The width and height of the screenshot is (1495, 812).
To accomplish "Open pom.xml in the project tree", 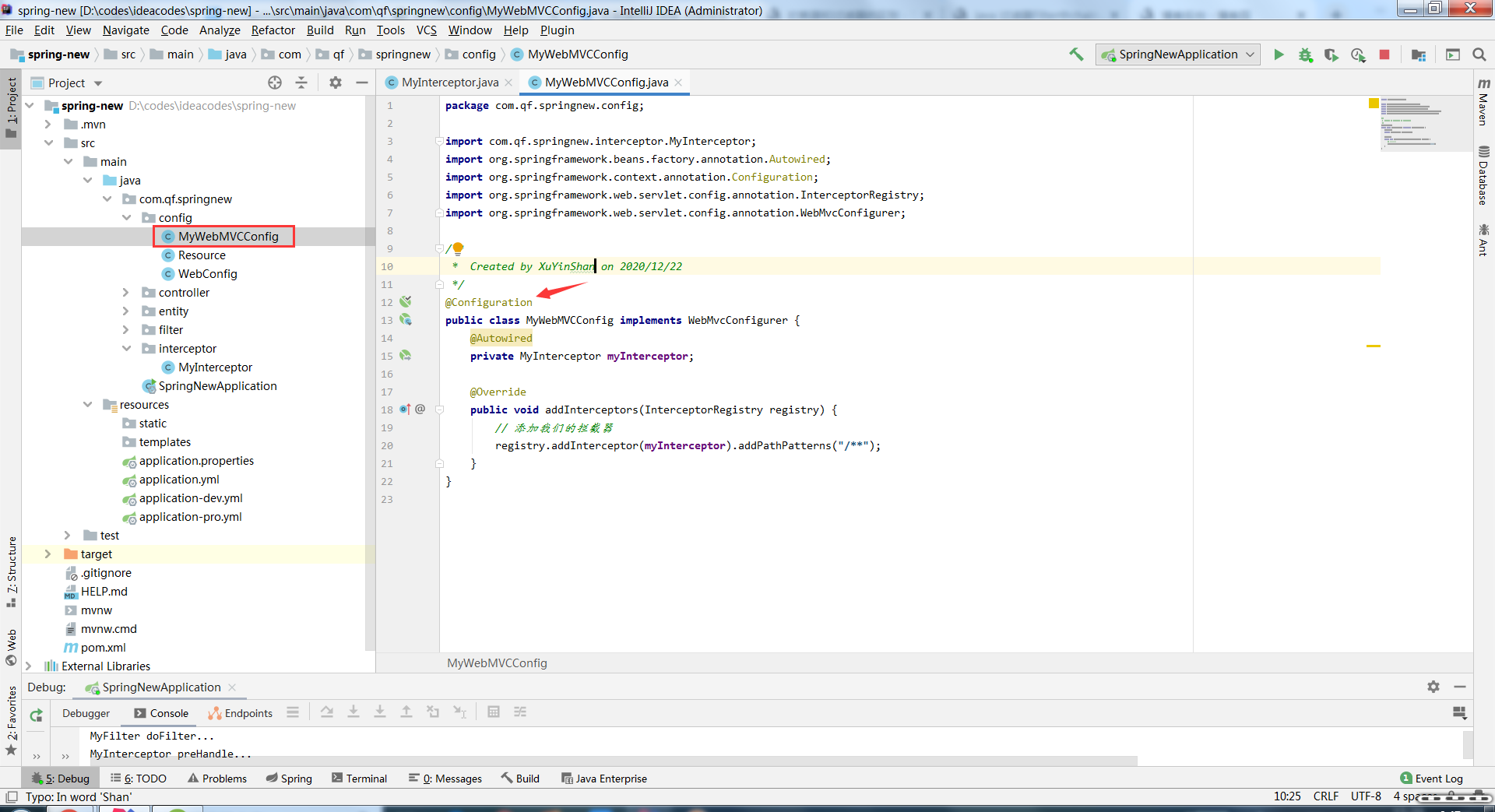I will pyautogui.click(x=103, y=648).
